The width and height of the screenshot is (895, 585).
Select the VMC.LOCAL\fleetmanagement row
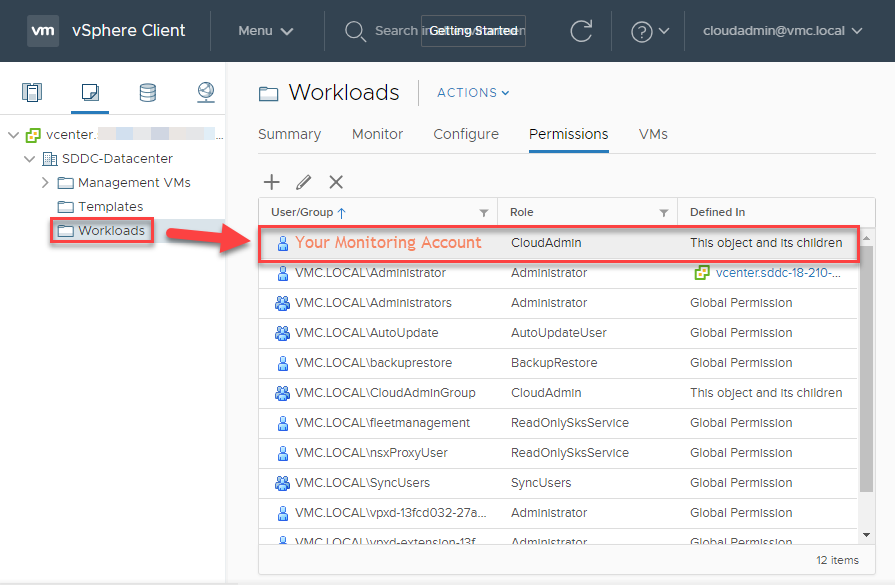coord(558,423)
